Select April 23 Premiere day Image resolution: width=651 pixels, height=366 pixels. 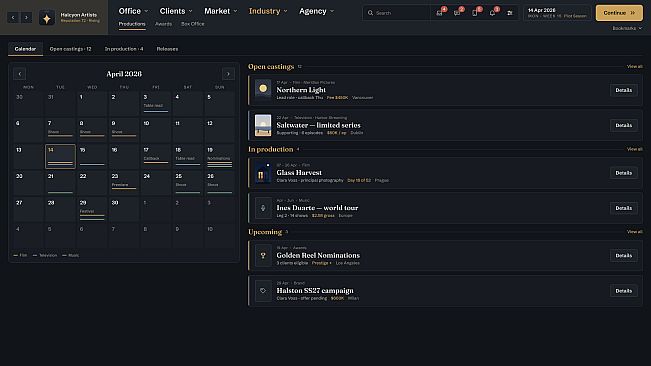124,183
